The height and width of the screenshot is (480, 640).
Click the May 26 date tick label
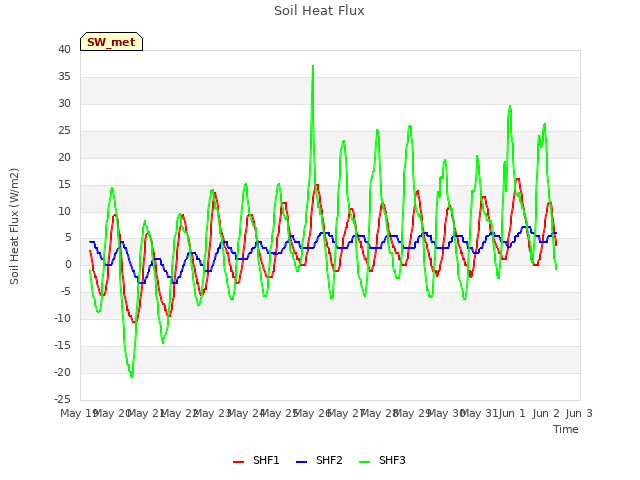[312, 413]
